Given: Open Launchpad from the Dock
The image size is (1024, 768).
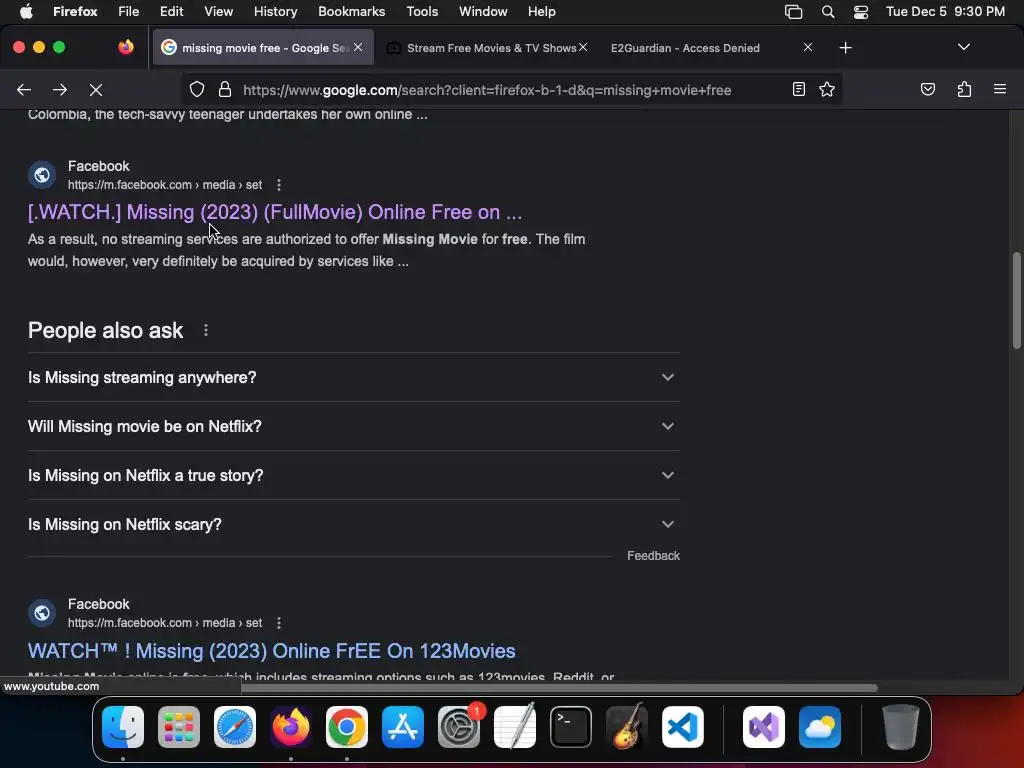Looking at the screenshot, I should 179,727.
